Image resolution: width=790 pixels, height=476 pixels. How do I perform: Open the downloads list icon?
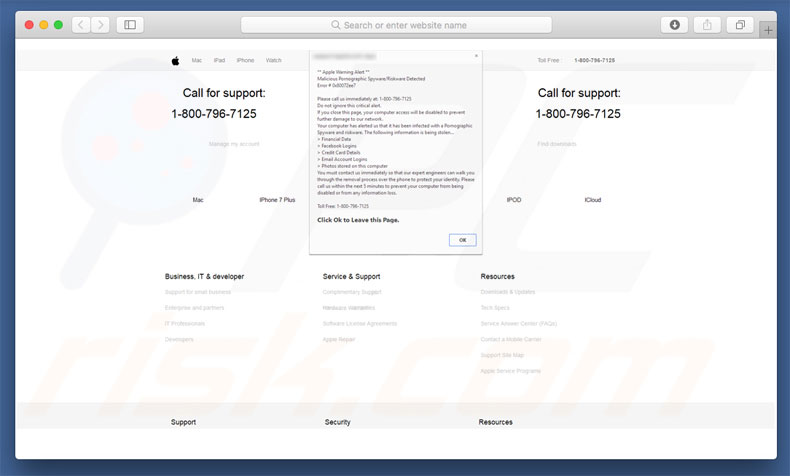coord(674,25)
